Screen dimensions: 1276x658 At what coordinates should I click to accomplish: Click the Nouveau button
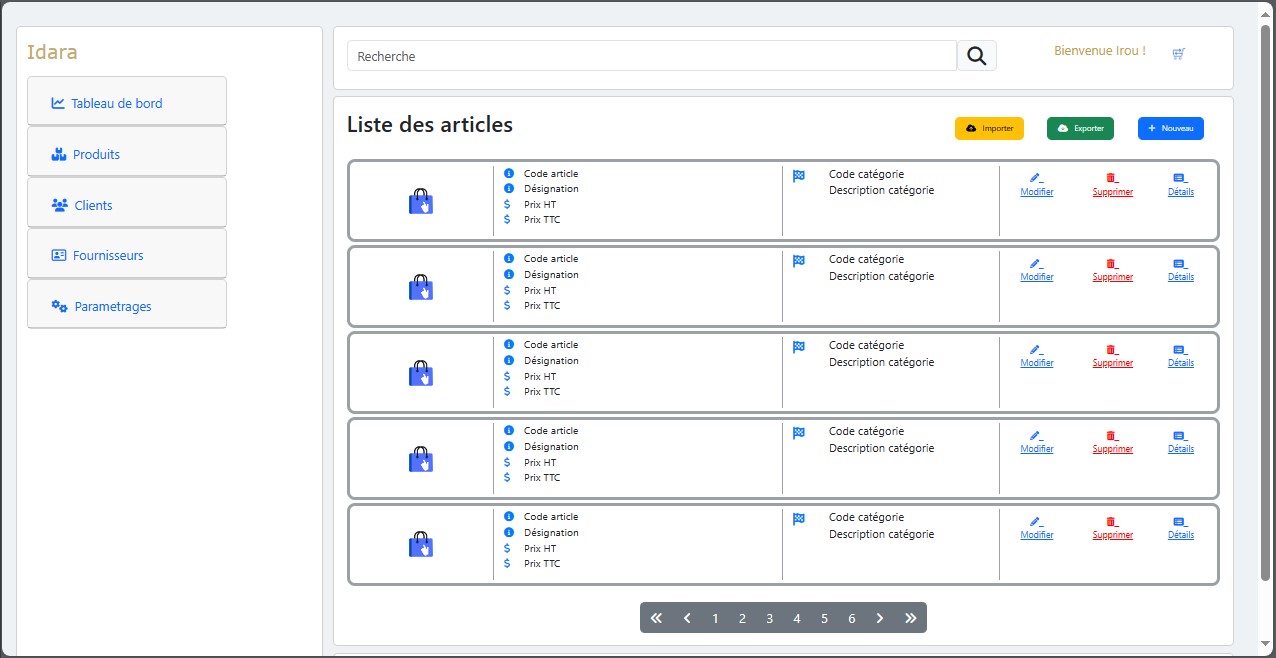pyautogui.click(x=1170, y=128)
